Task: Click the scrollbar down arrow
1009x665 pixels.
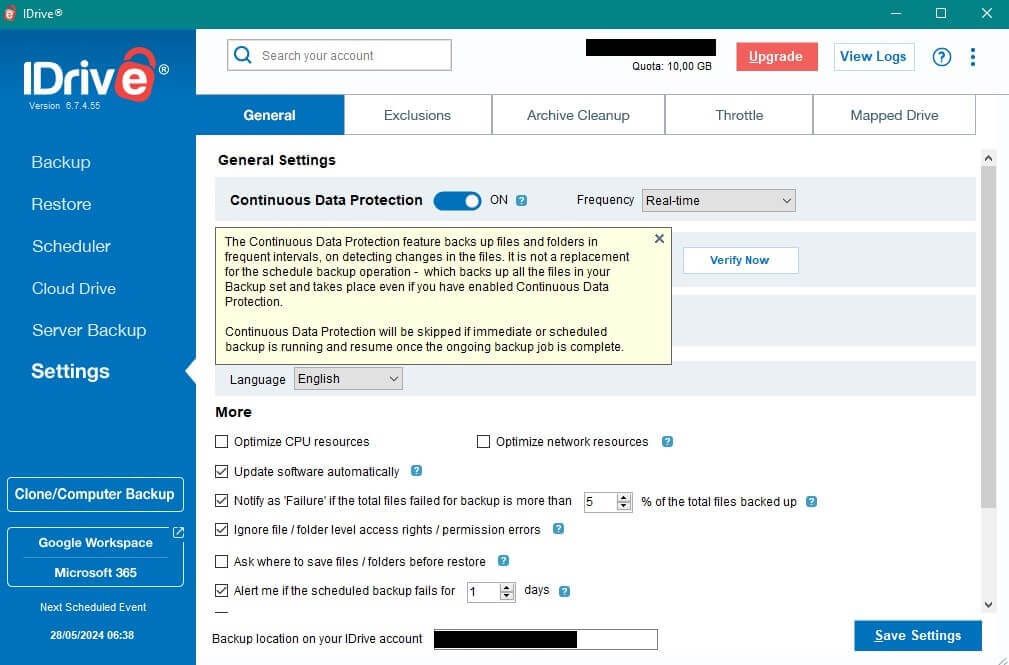Action: pyautogui.click(x=988, y=604)
